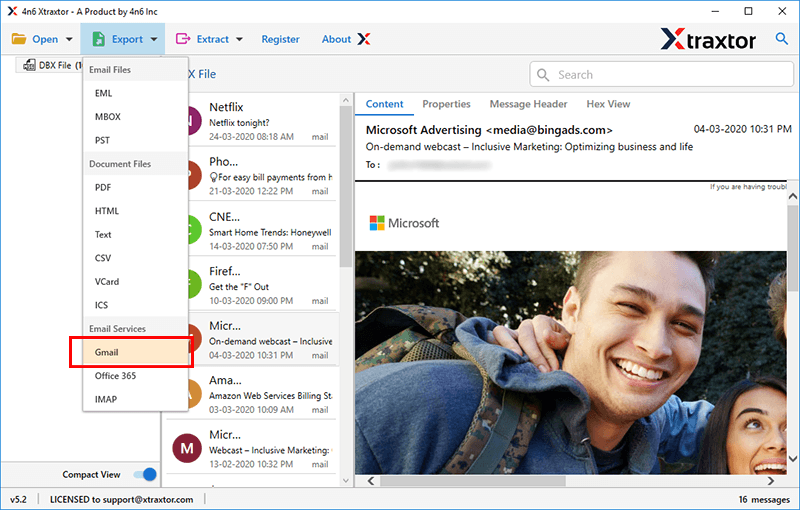Open the Message Header tab
The width and height of the screenshot is (800, 510).
coord(528,104)
